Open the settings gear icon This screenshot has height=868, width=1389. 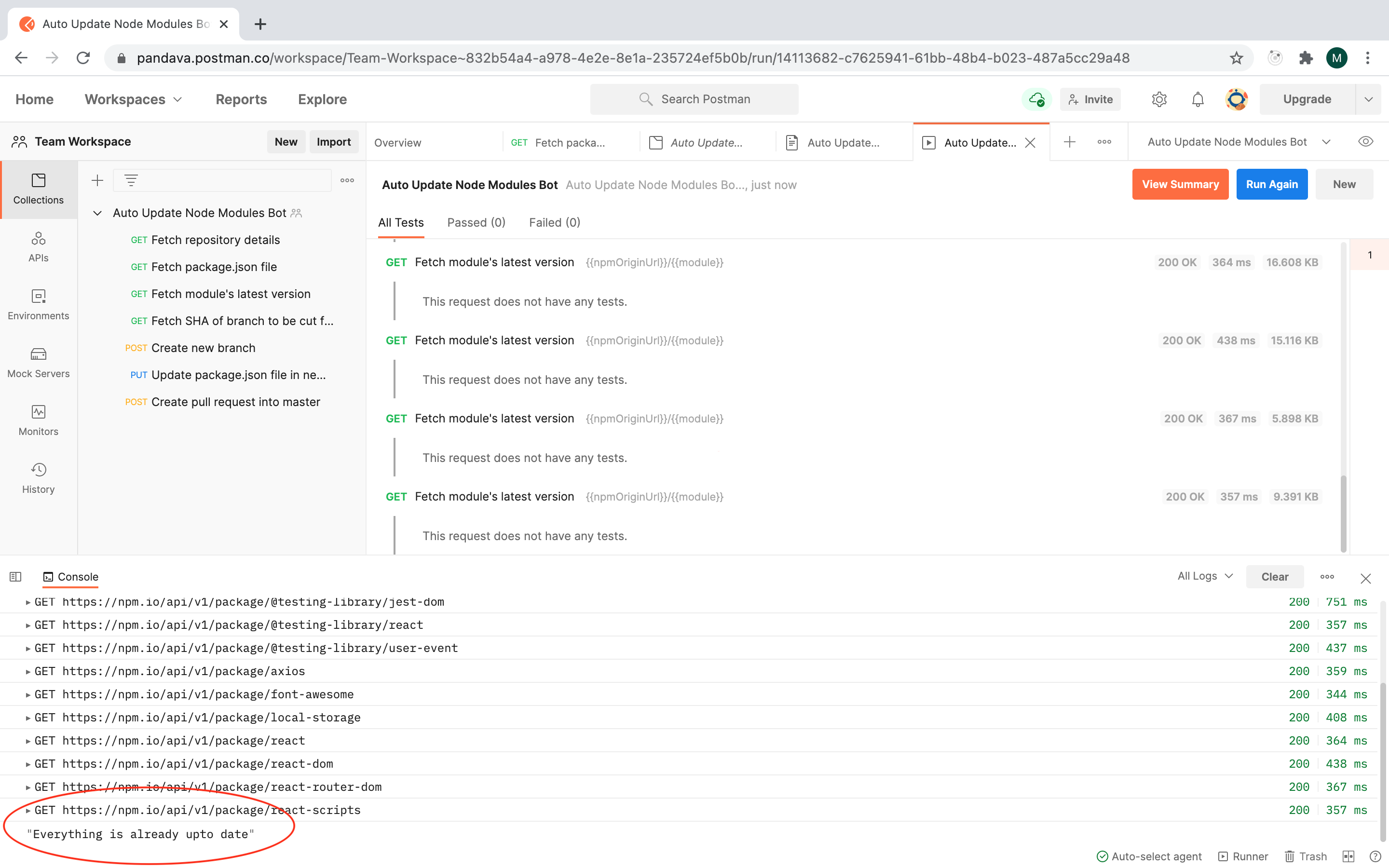(1159, 99)
